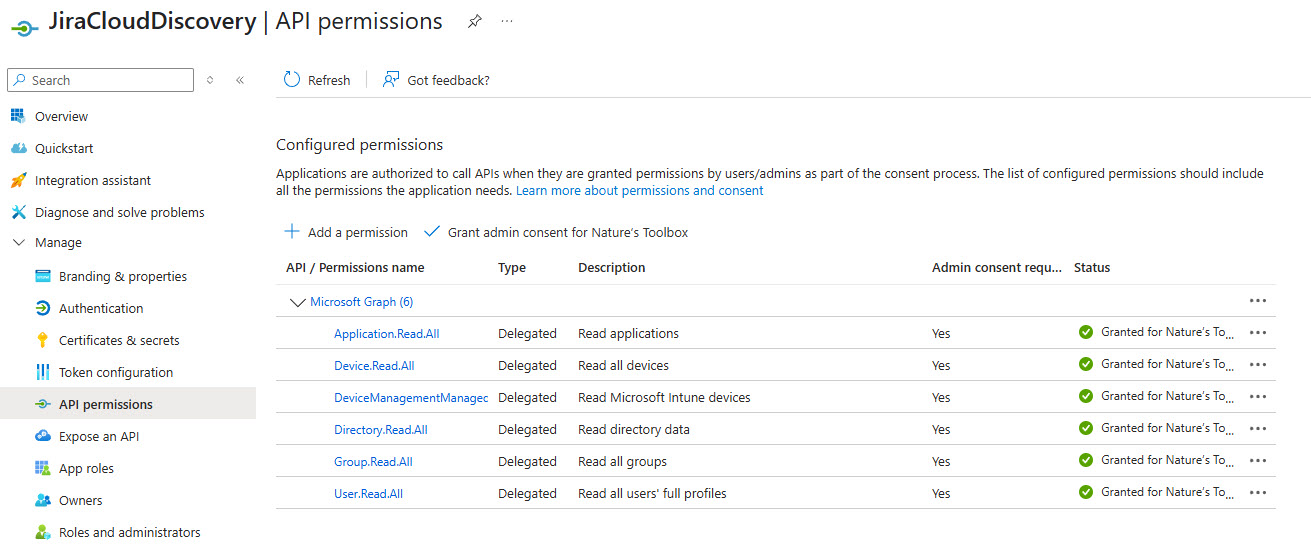Viewport: 1311px width, 548px height.
Task: Grant admin consent for Nature's Toolbox
Action: click(x=556, y=232)
